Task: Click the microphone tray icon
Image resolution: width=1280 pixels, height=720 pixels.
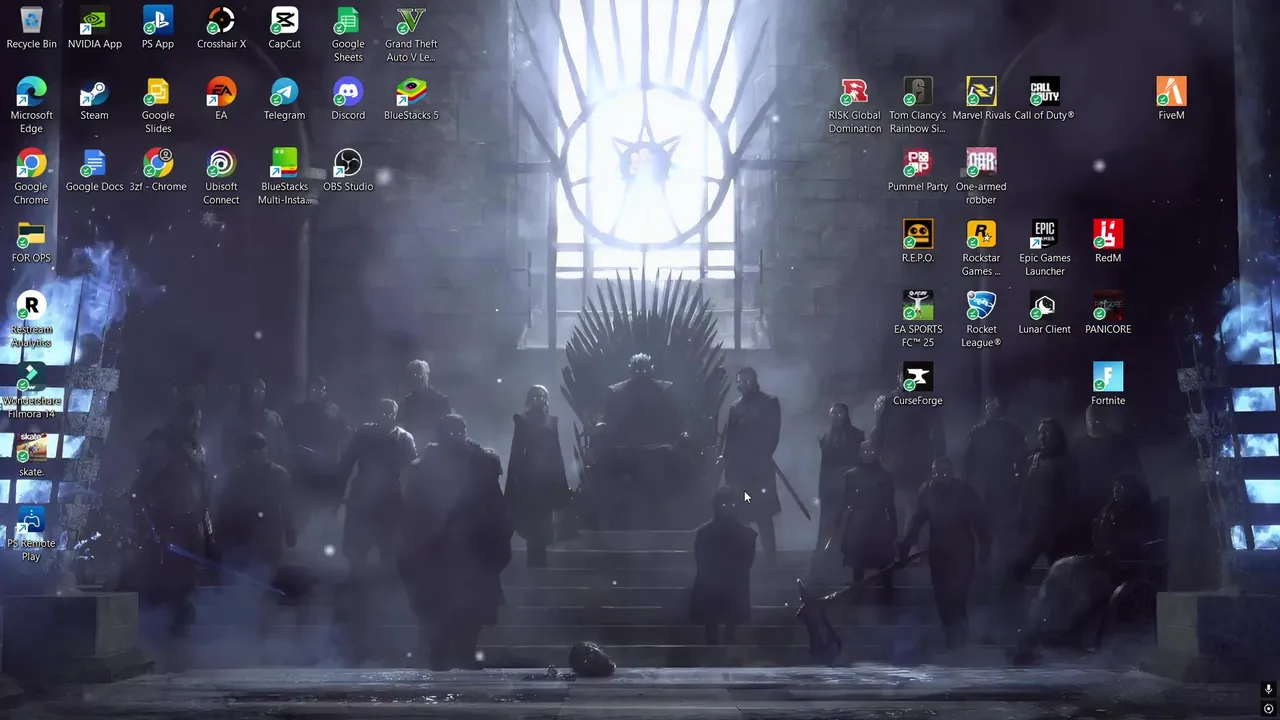Action: 1268,690
